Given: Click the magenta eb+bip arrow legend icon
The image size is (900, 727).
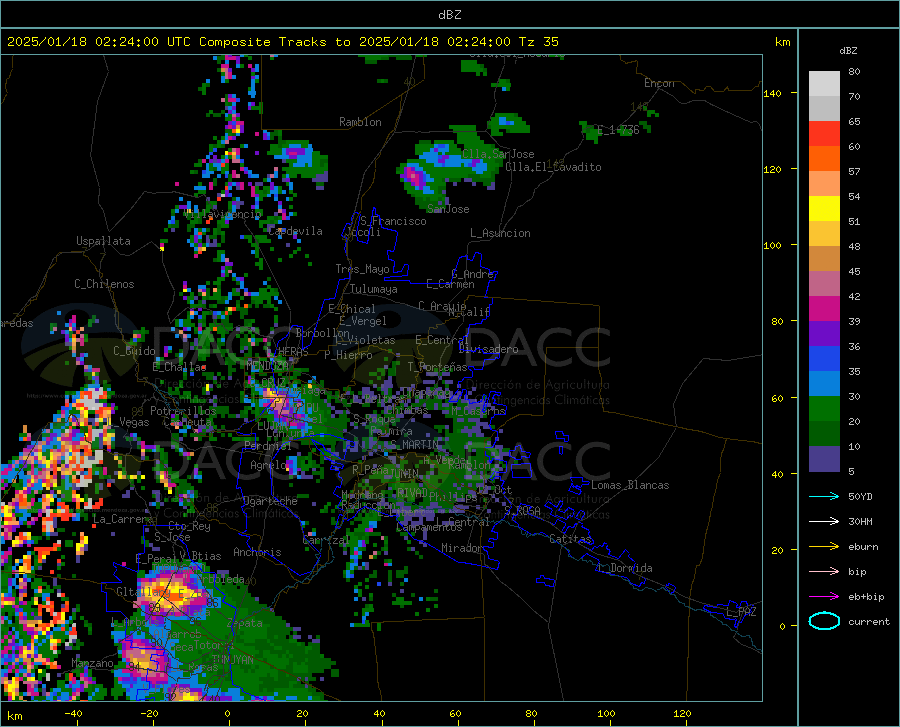Looking at the screenshot, I should [x=824, y=597].
